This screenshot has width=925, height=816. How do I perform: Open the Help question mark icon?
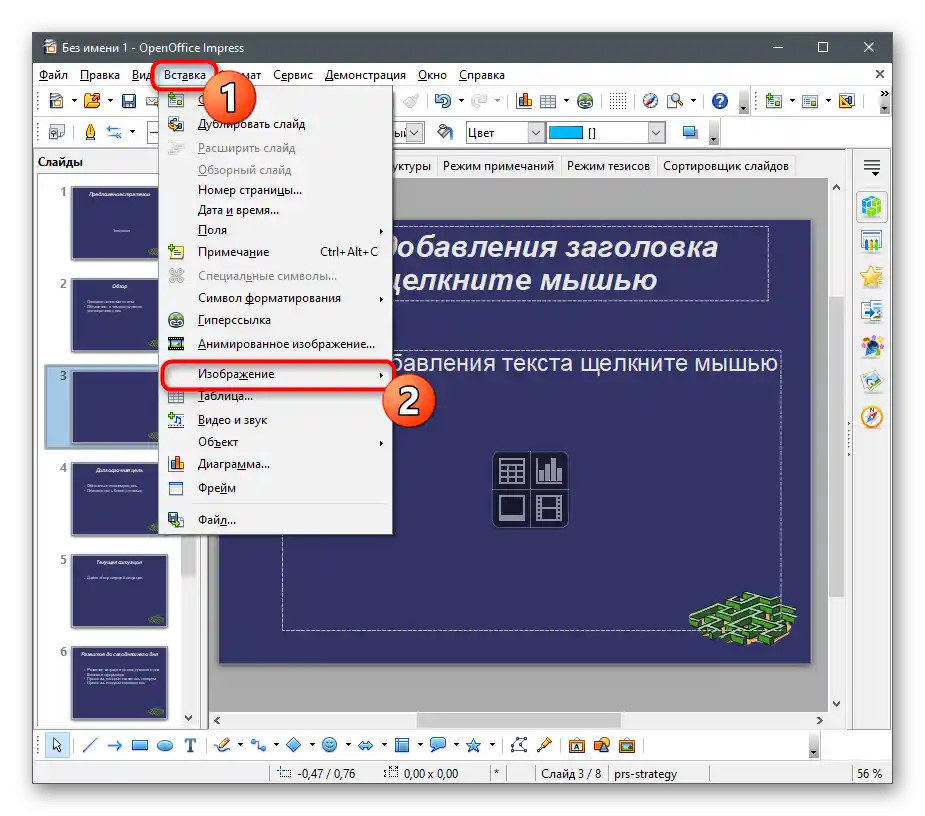click(720, 101)
